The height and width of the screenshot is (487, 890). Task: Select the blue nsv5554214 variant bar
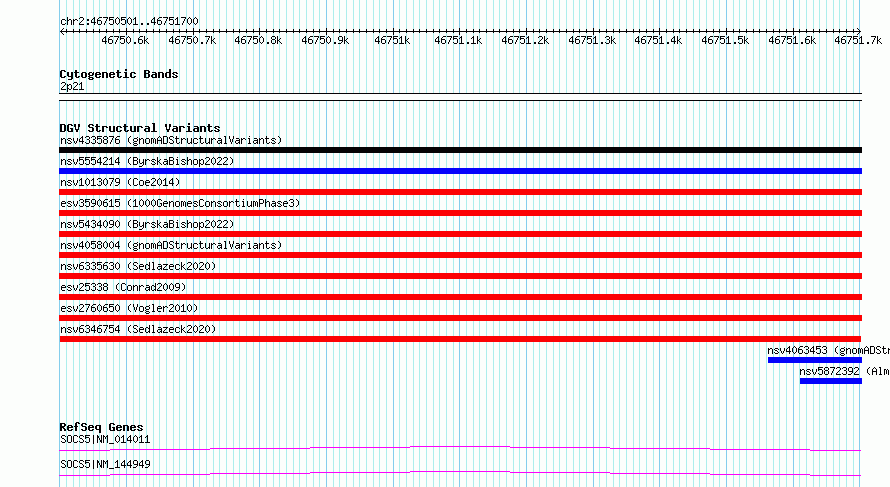coord(460,171)
